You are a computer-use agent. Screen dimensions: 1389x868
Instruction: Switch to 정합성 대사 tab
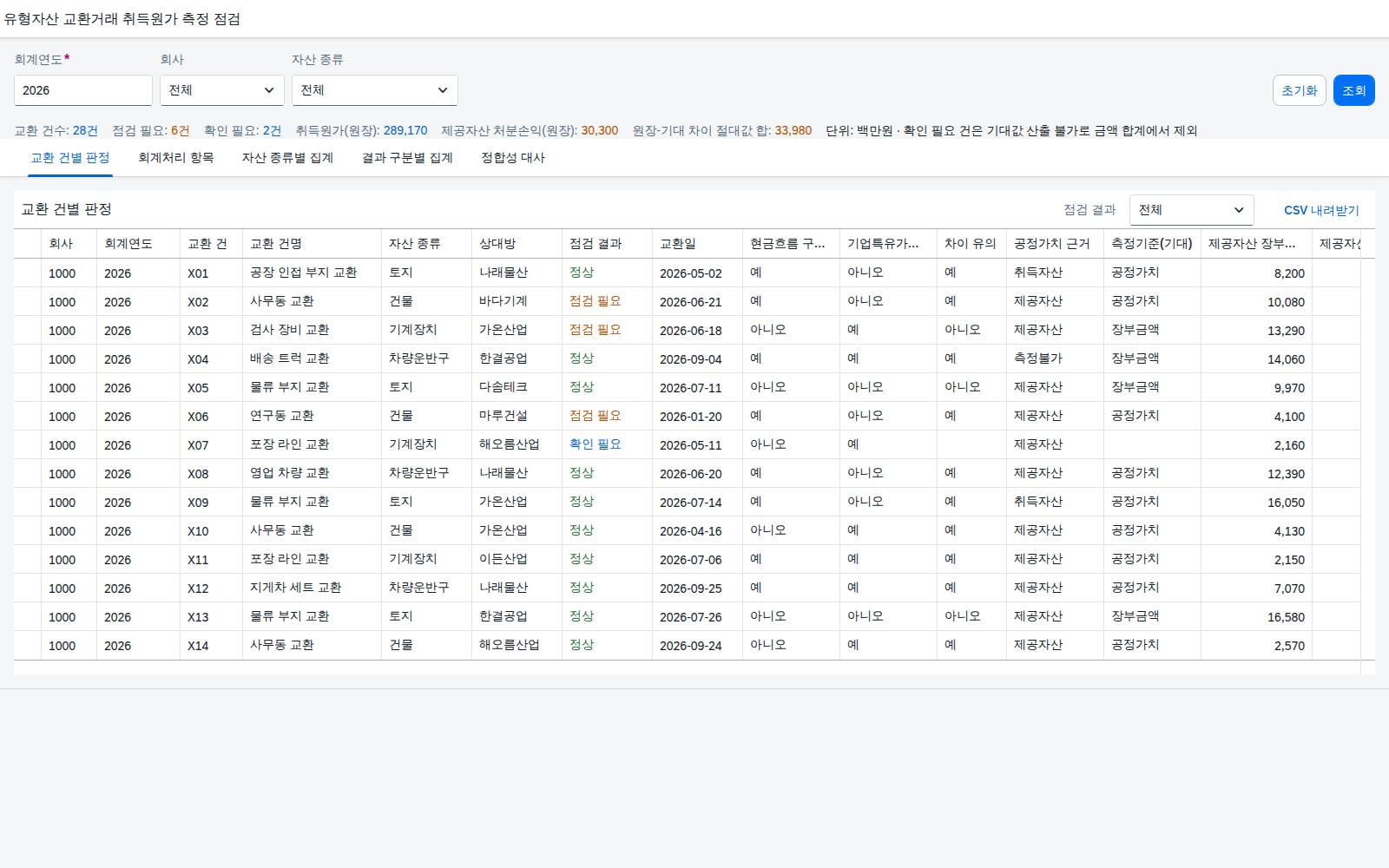[513, 158]
